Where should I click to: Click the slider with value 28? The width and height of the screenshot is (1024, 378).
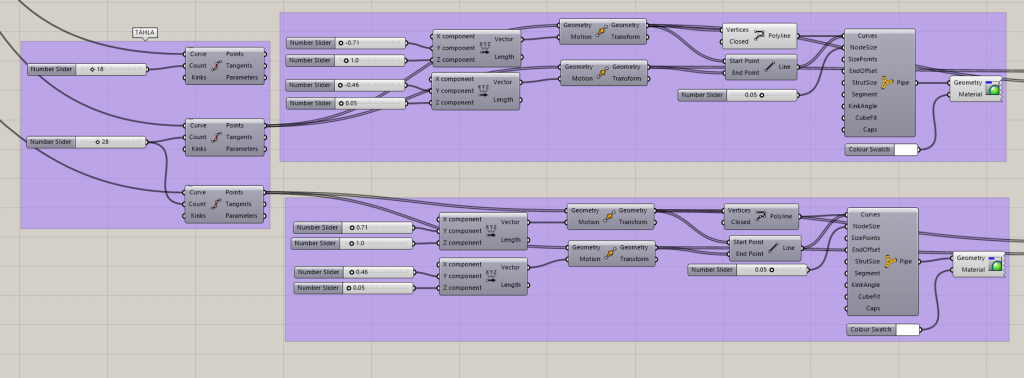(x=86, y=142)
